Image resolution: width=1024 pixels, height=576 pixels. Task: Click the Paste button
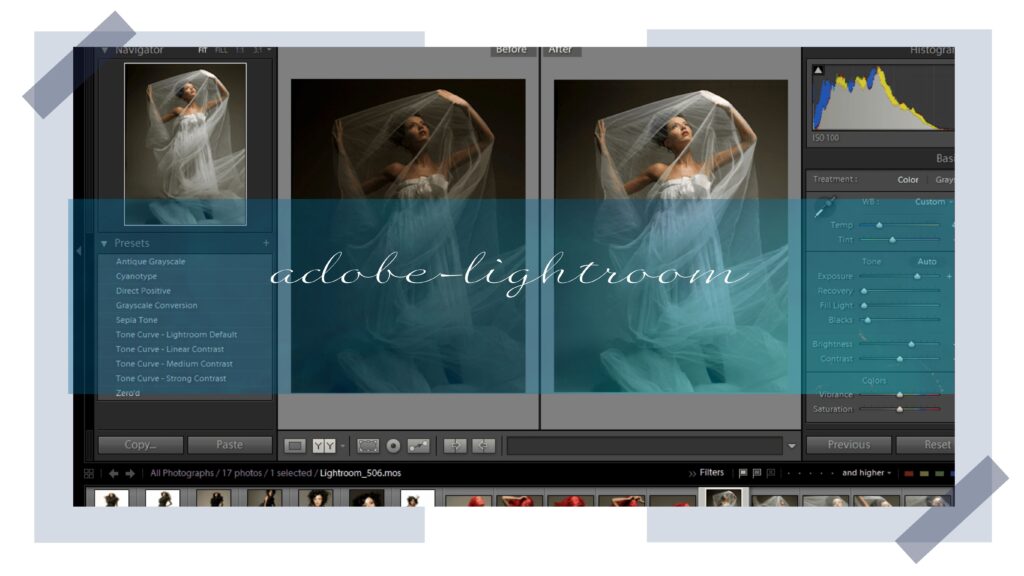pos(229,445)
